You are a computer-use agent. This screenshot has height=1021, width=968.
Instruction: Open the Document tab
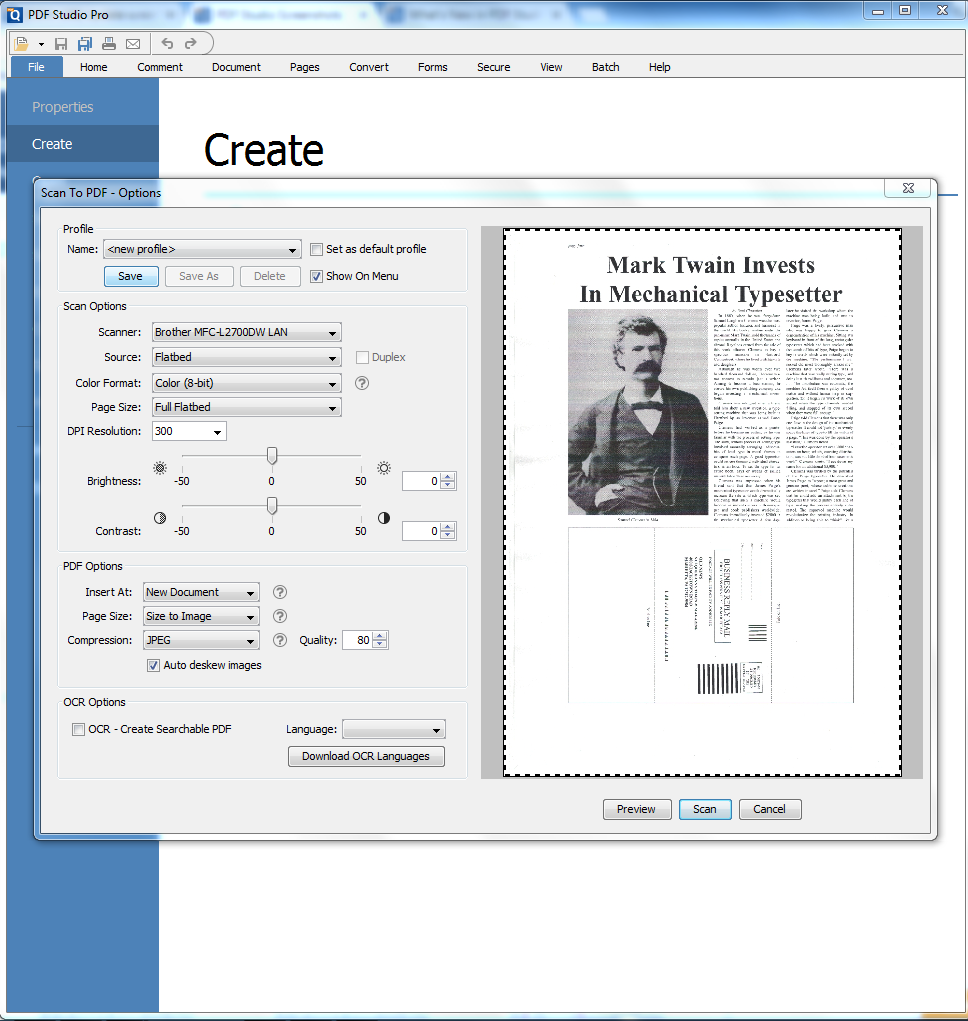point(236,67)
